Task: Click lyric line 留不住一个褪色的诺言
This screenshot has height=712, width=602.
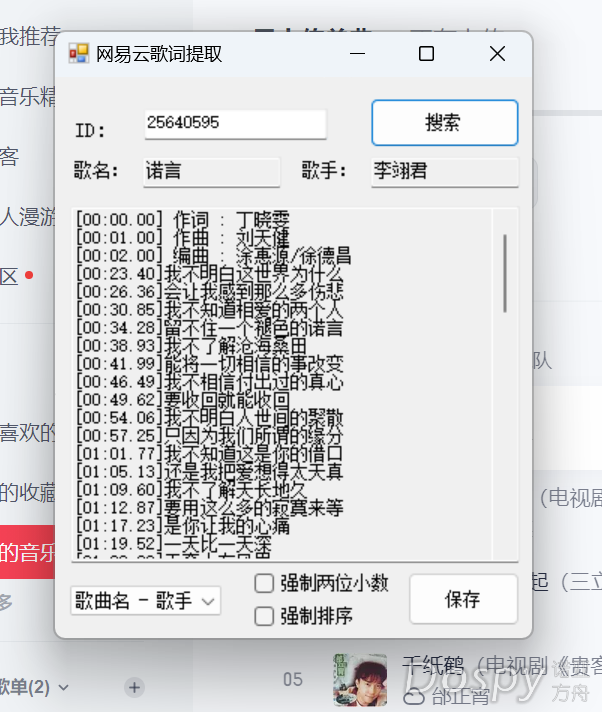Action: [x=209, y=327]
